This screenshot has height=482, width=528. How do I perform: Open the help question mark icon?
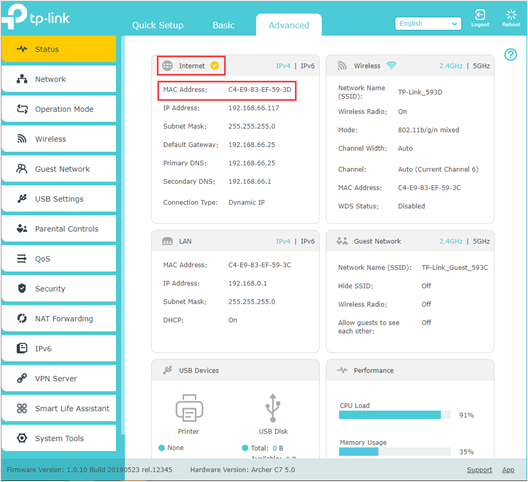click(x=510, y=55)
